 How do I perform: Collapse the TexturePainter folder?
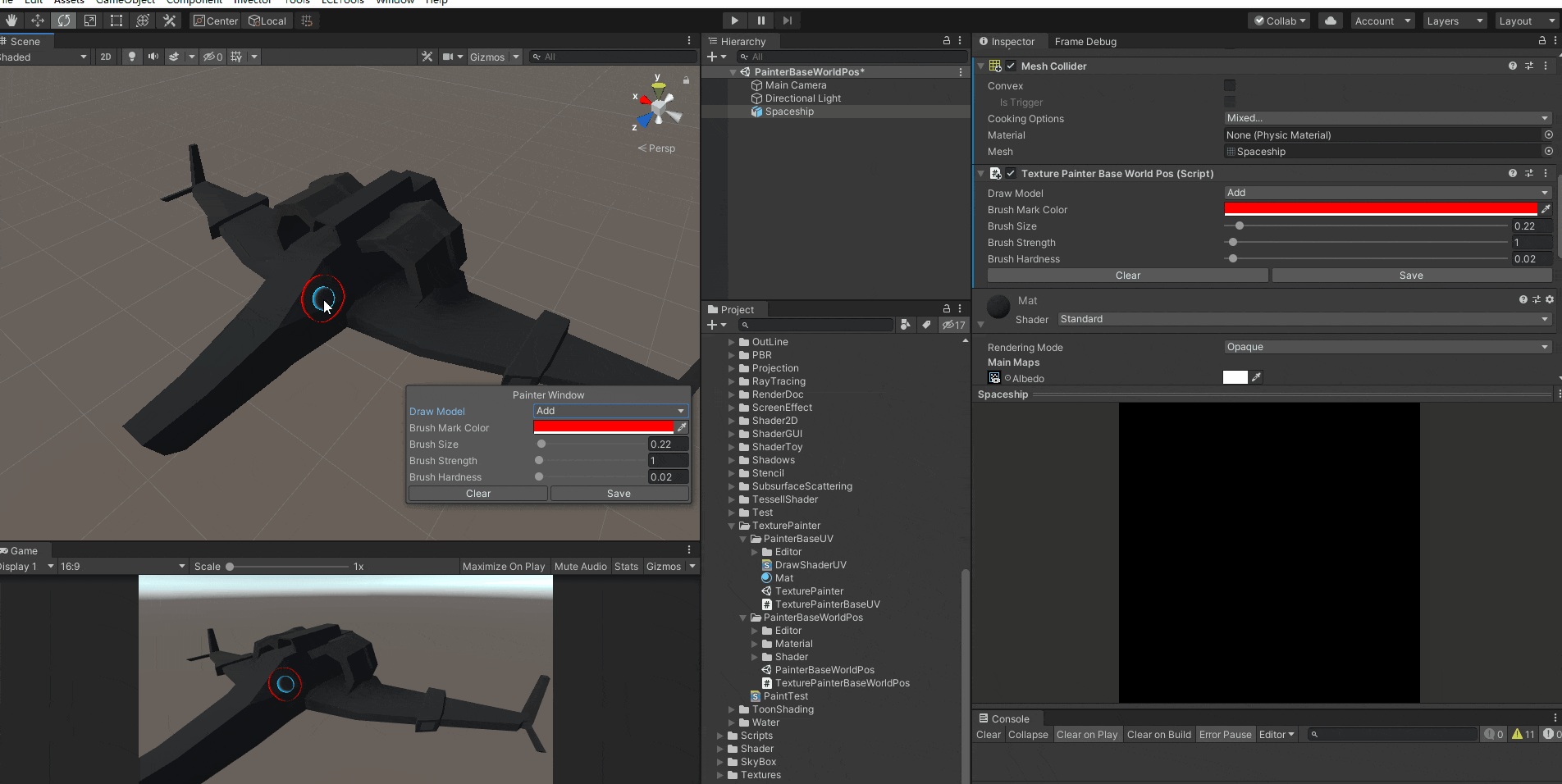[x=732, y=526]
